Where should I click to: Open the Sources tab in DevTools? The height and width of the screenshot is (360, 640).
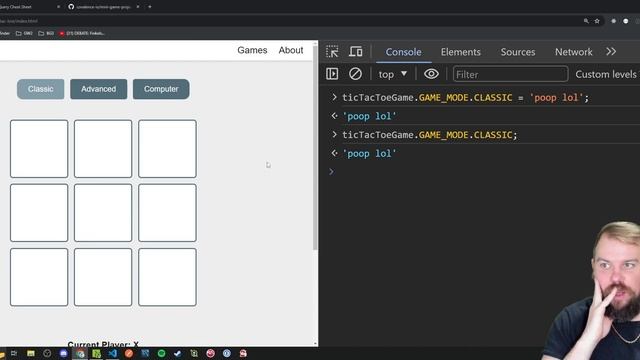click(x=518, y=52)
